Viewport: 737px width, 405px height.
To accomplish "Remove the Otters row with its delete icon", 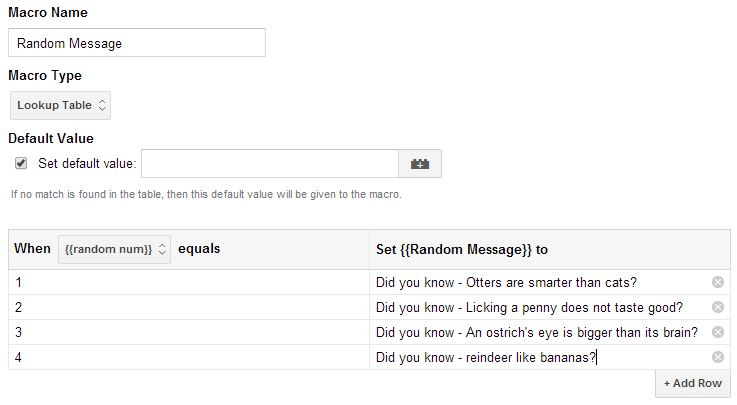I will click(x=718, y=282).
